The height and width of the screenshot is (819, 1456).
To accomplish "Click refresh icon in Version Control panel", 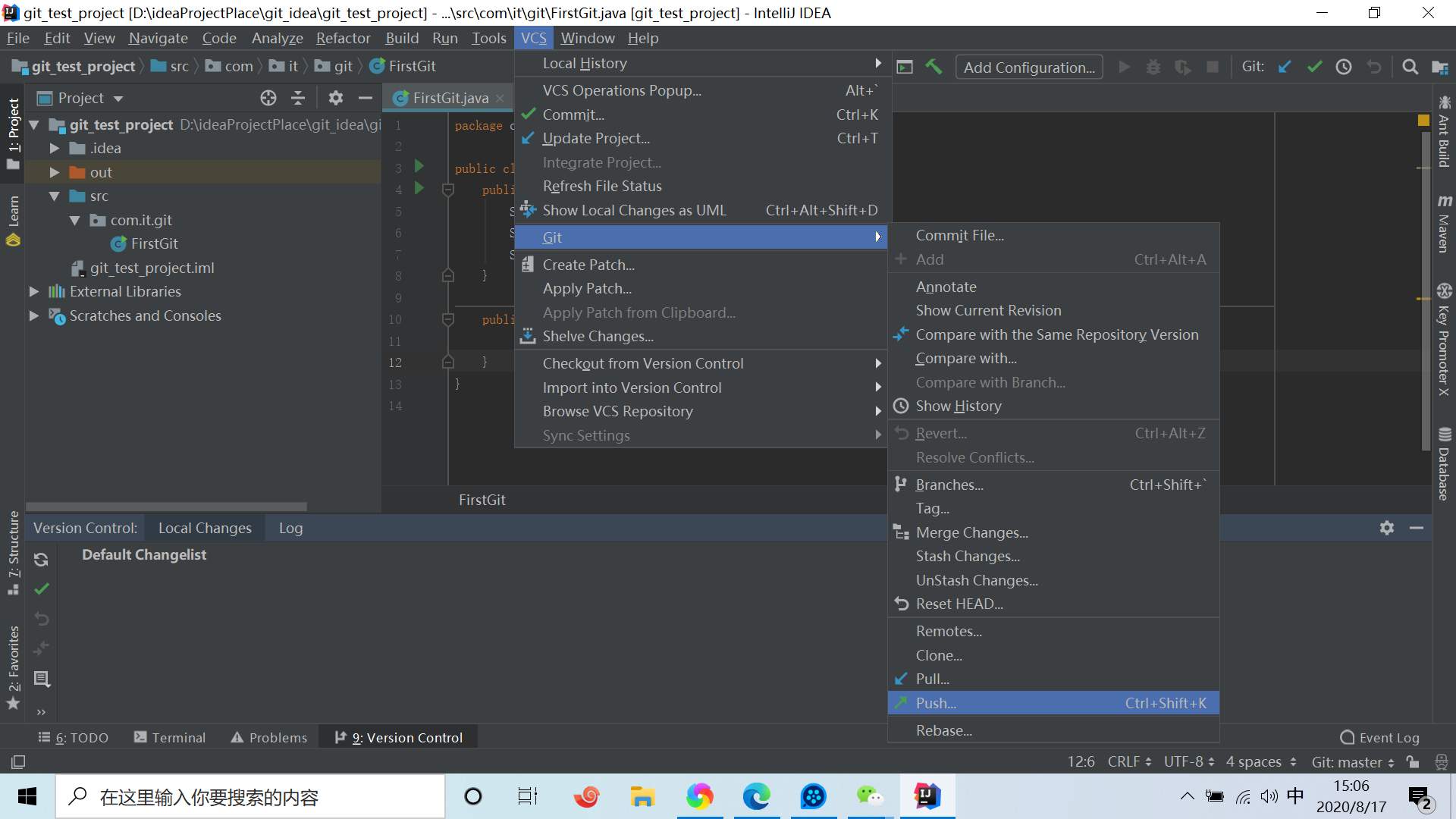I will tap(42, 560).
